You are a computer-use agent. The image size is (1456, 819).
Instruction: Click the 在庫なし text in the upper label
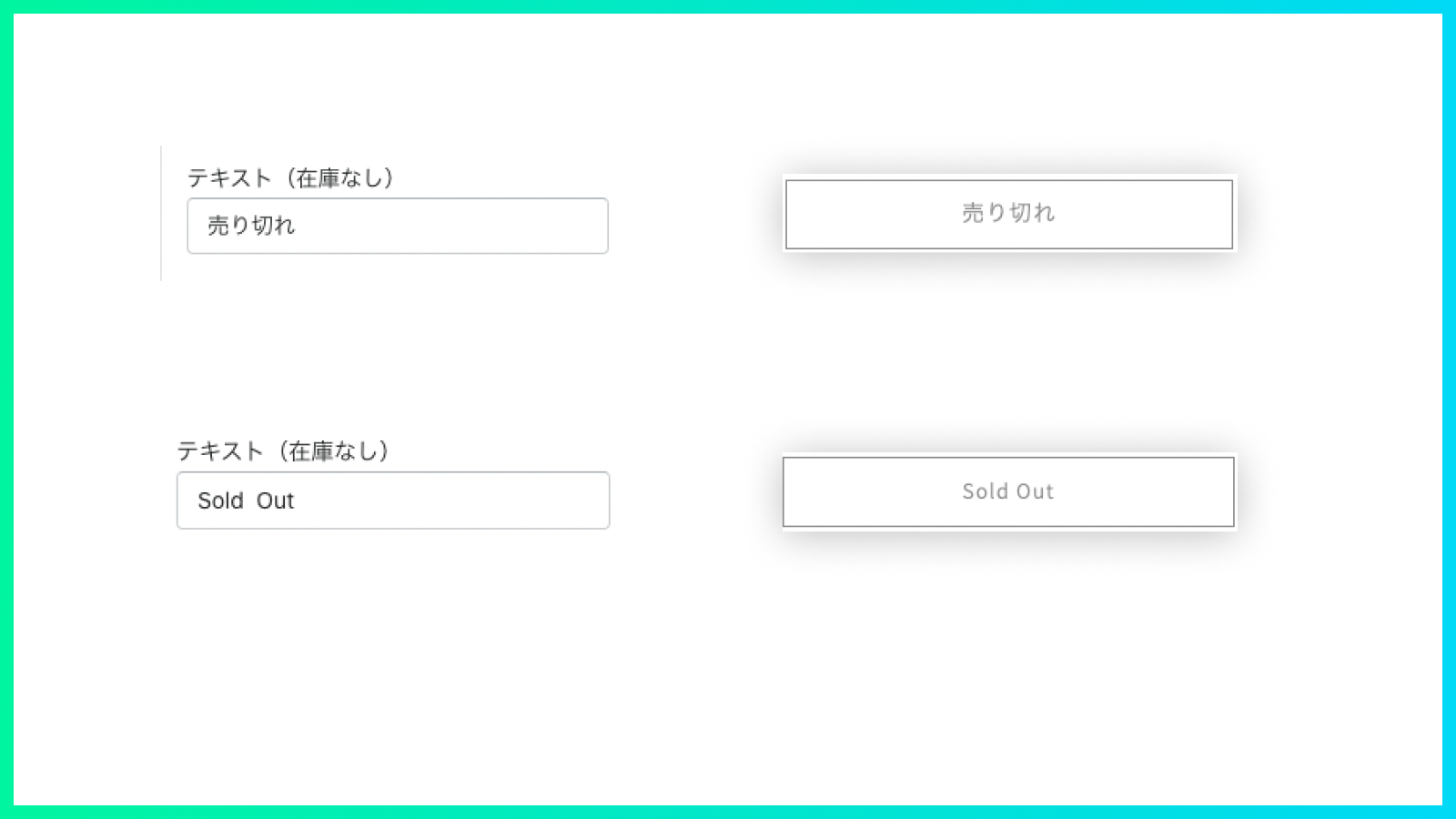click(339, 178)
